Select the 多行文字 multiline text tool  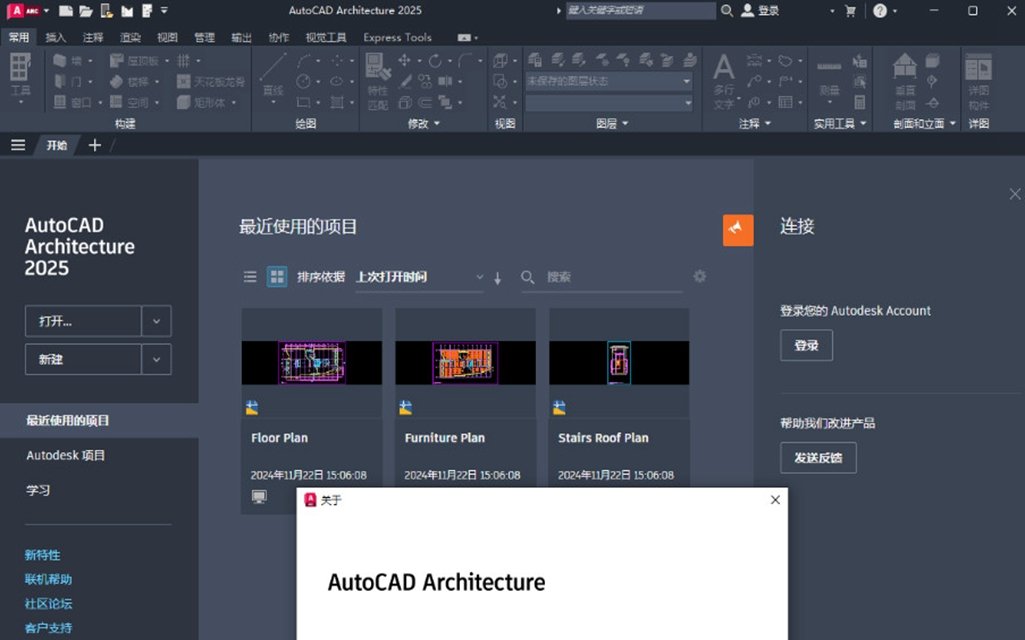[724, 82]
